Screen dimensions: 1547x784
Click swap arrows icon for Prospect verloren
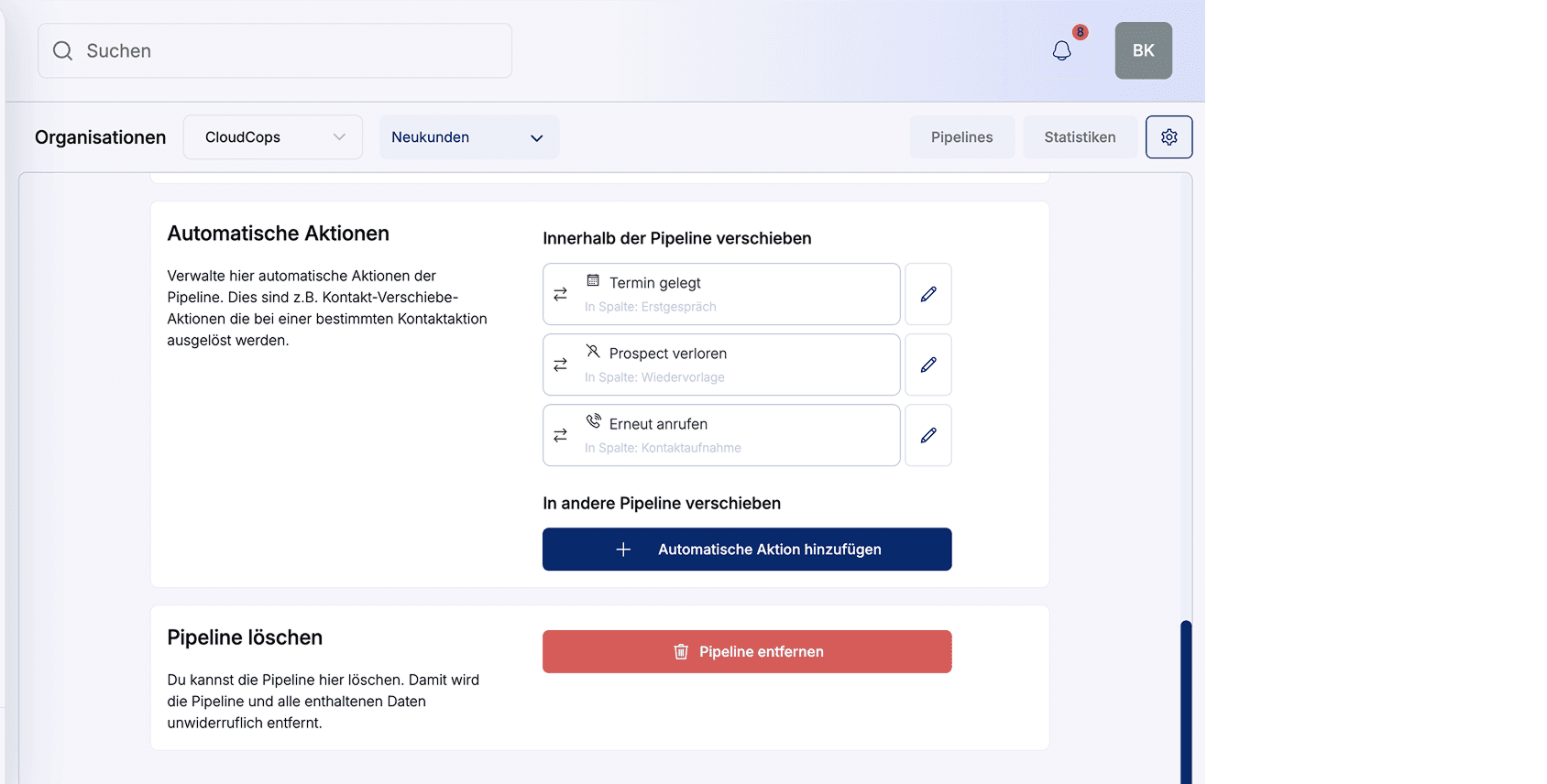[x=560, y=365]
